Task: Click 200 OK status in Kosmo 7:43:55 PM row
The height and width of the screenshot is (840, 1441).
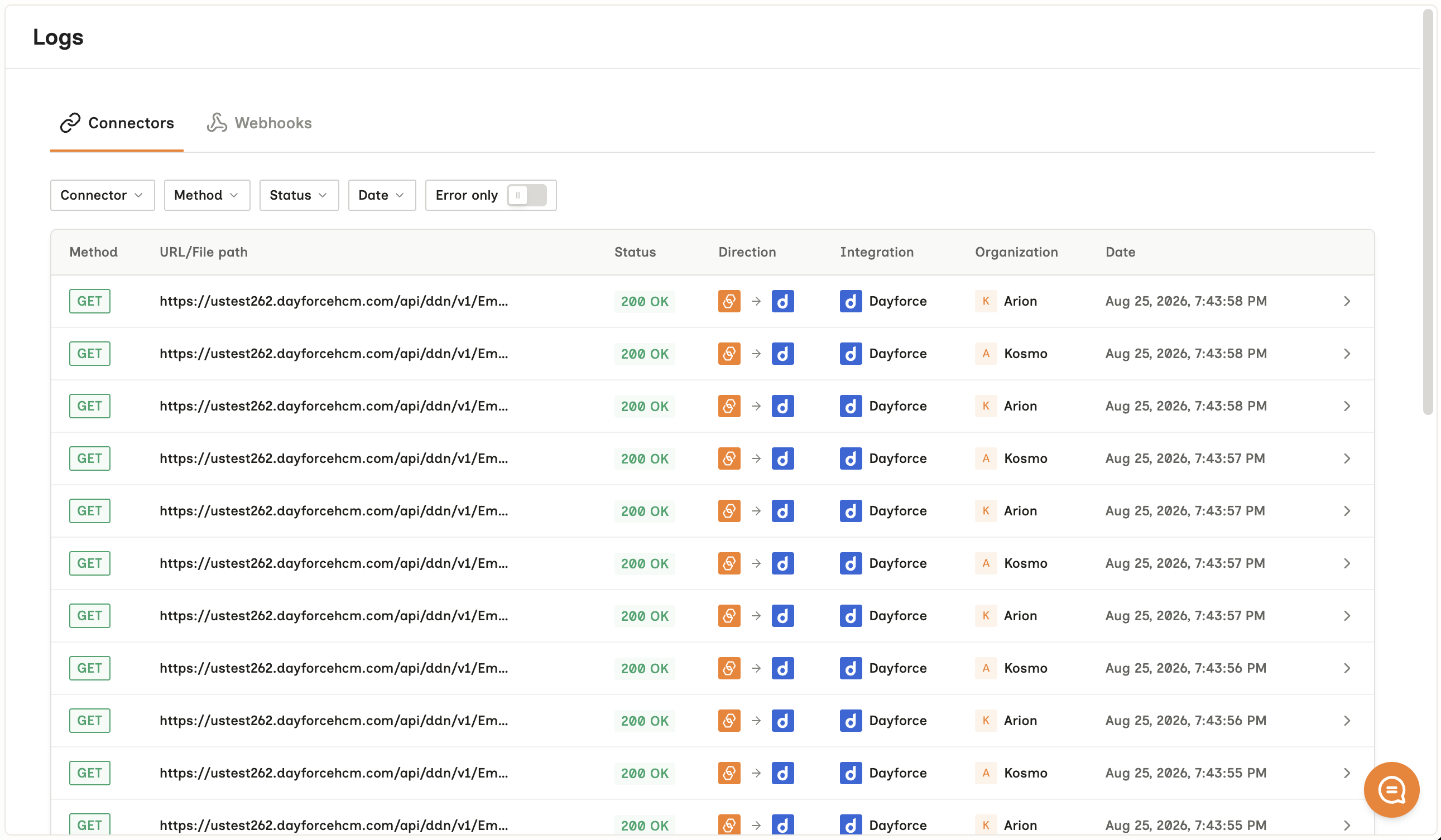Action: click(x=645, y=774)
